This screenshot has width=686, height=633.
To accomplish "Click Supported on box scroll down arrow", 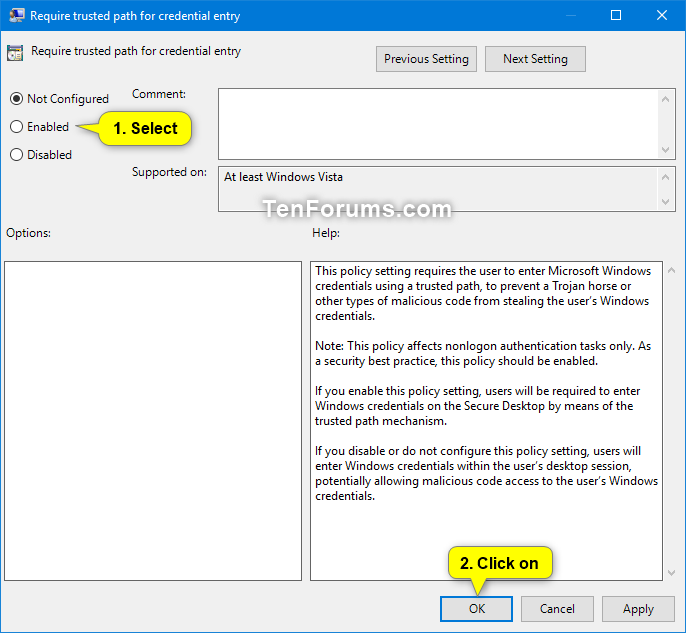I will (x=665, y=202).
